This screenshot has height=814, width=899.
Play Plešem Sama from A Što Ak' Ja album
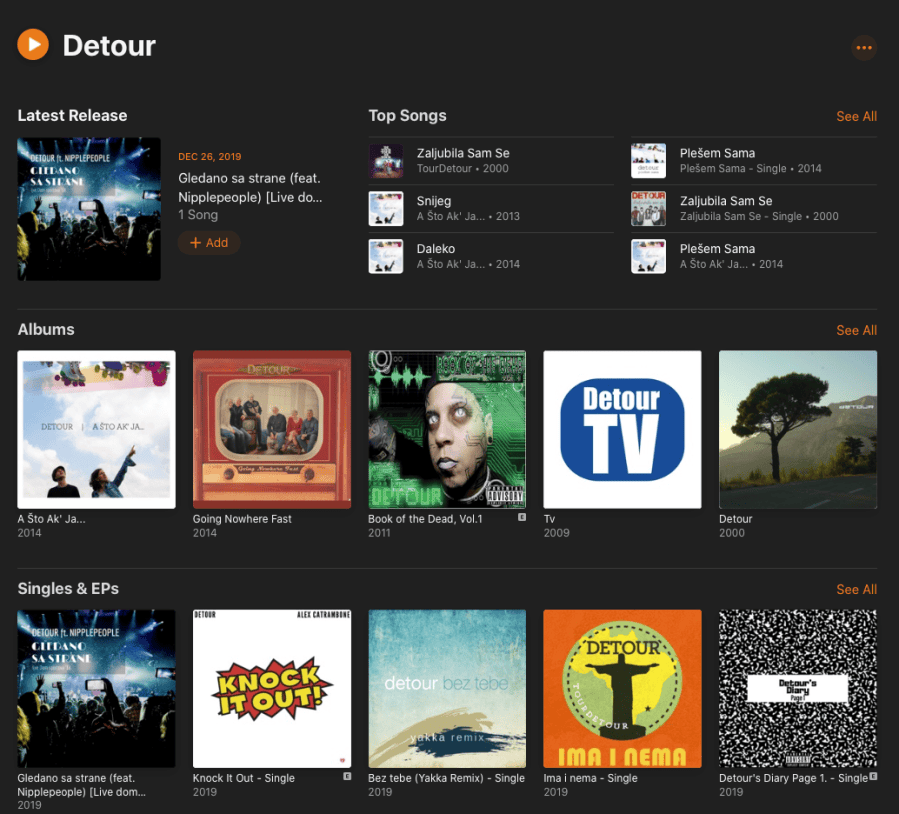(x=754, y=256)
